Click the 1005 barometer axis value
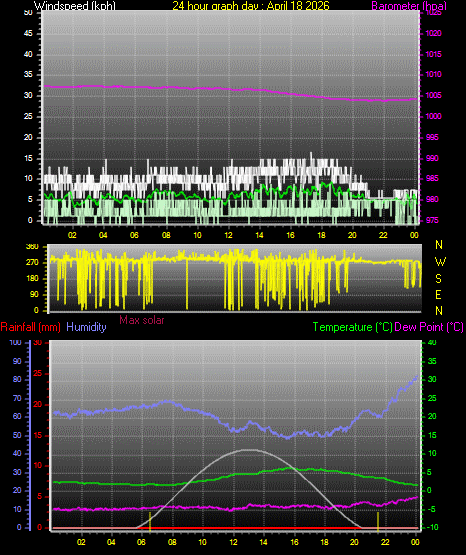The image size is (466, 555). (x=433, y=95)
